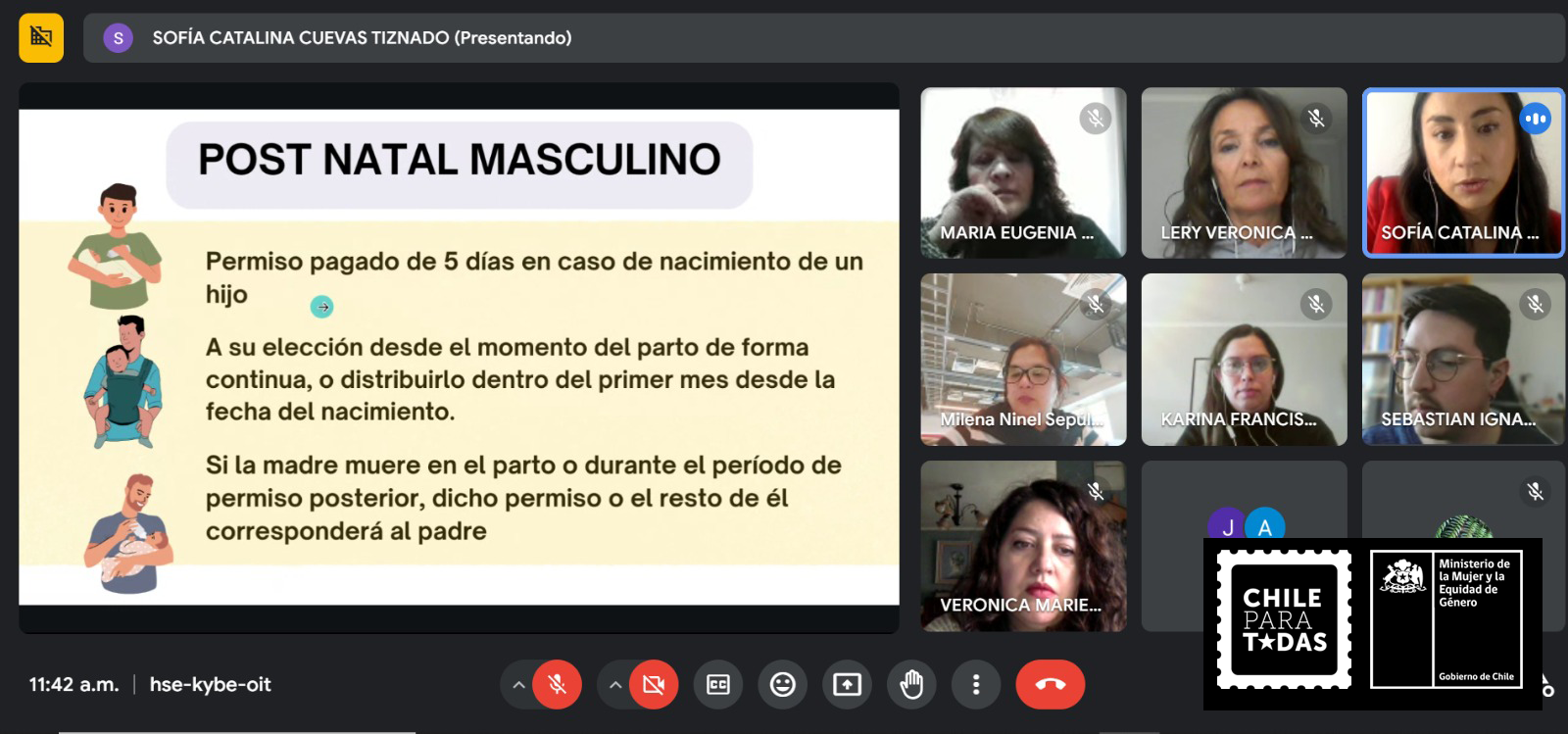
Task: Select KARINA FRANCIS video tile
Action: coord(1244,360)
